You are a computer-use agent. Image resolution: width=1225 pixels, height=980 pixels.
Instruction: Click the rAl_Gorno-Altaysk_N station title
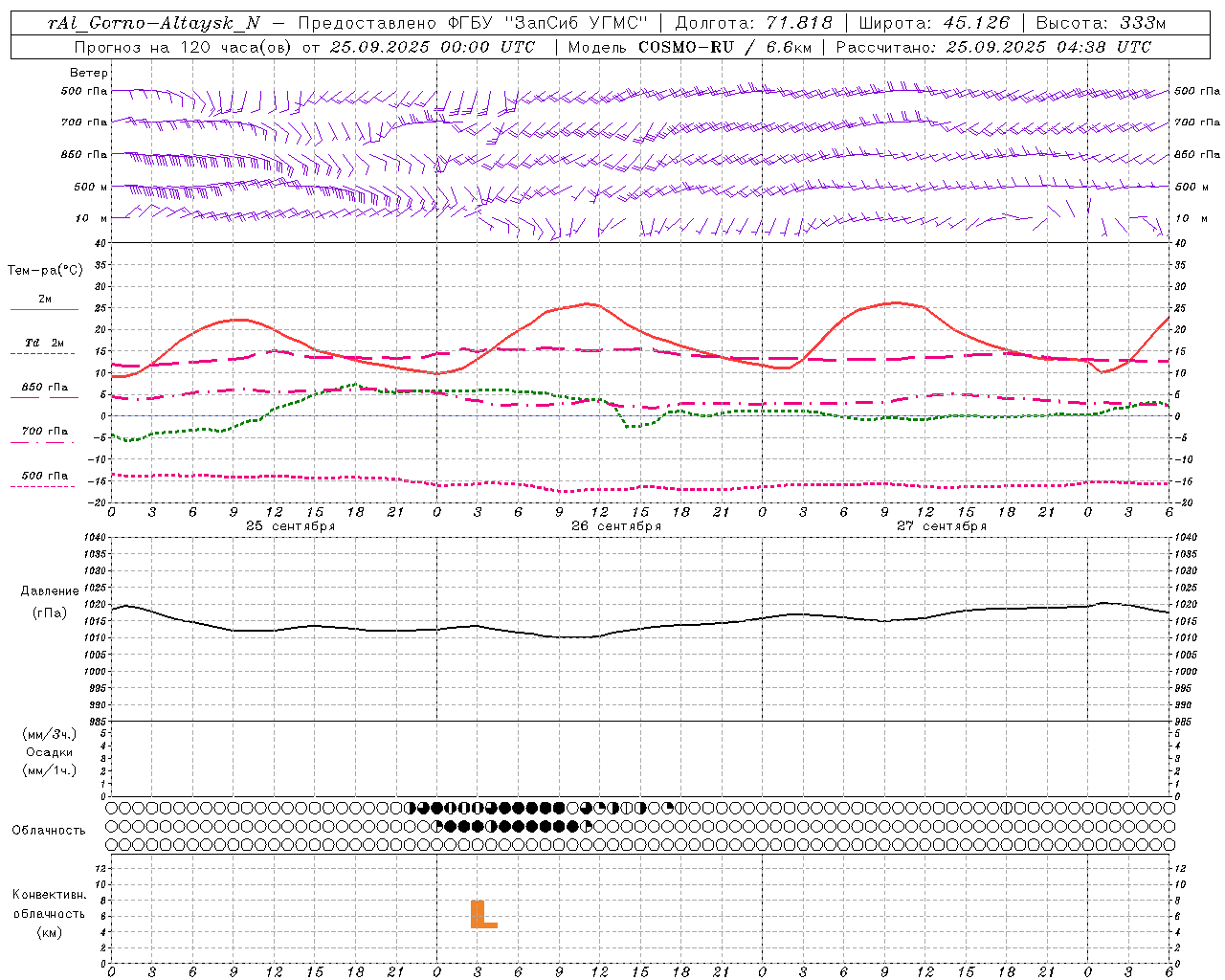(154, 24)
